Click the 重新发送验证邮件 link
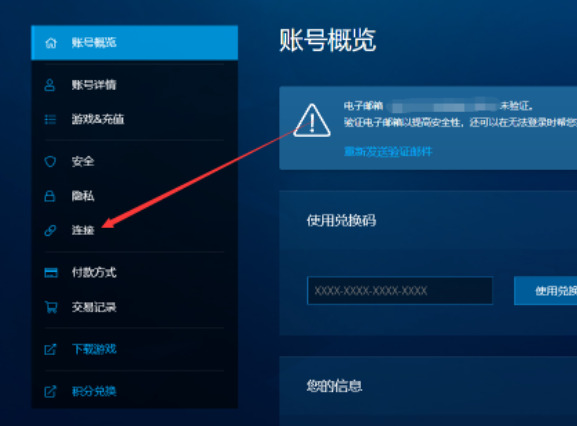 (x=388, y=152)
